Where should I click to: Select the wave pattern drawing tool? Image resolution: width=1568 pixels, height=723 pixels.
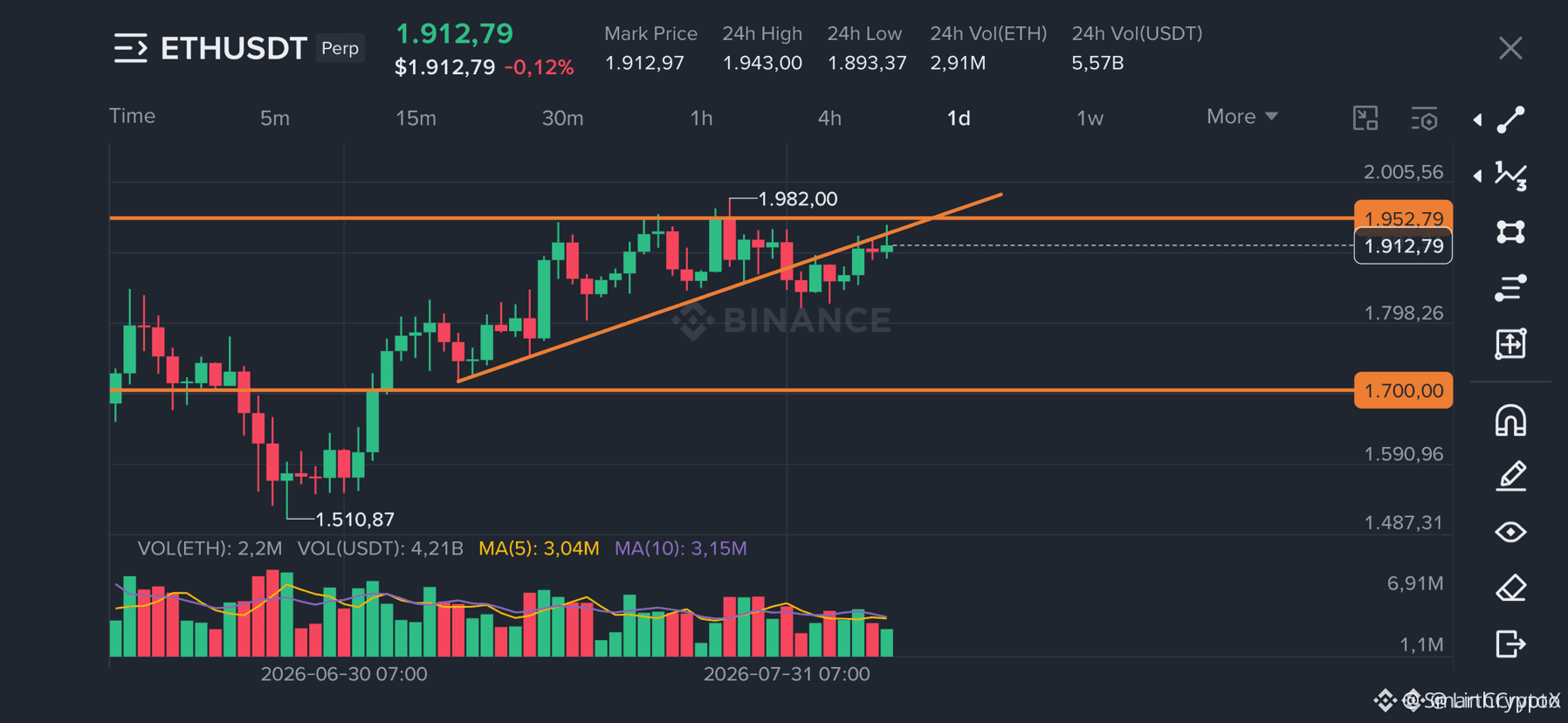1510,176
